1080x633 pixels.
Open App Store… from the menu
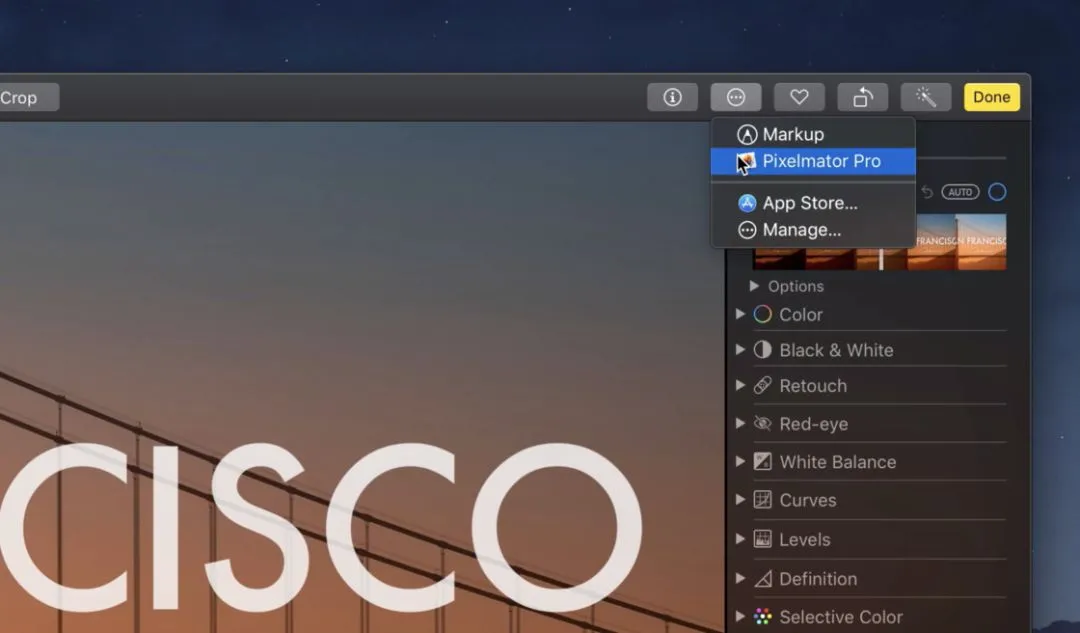[813, 203]
